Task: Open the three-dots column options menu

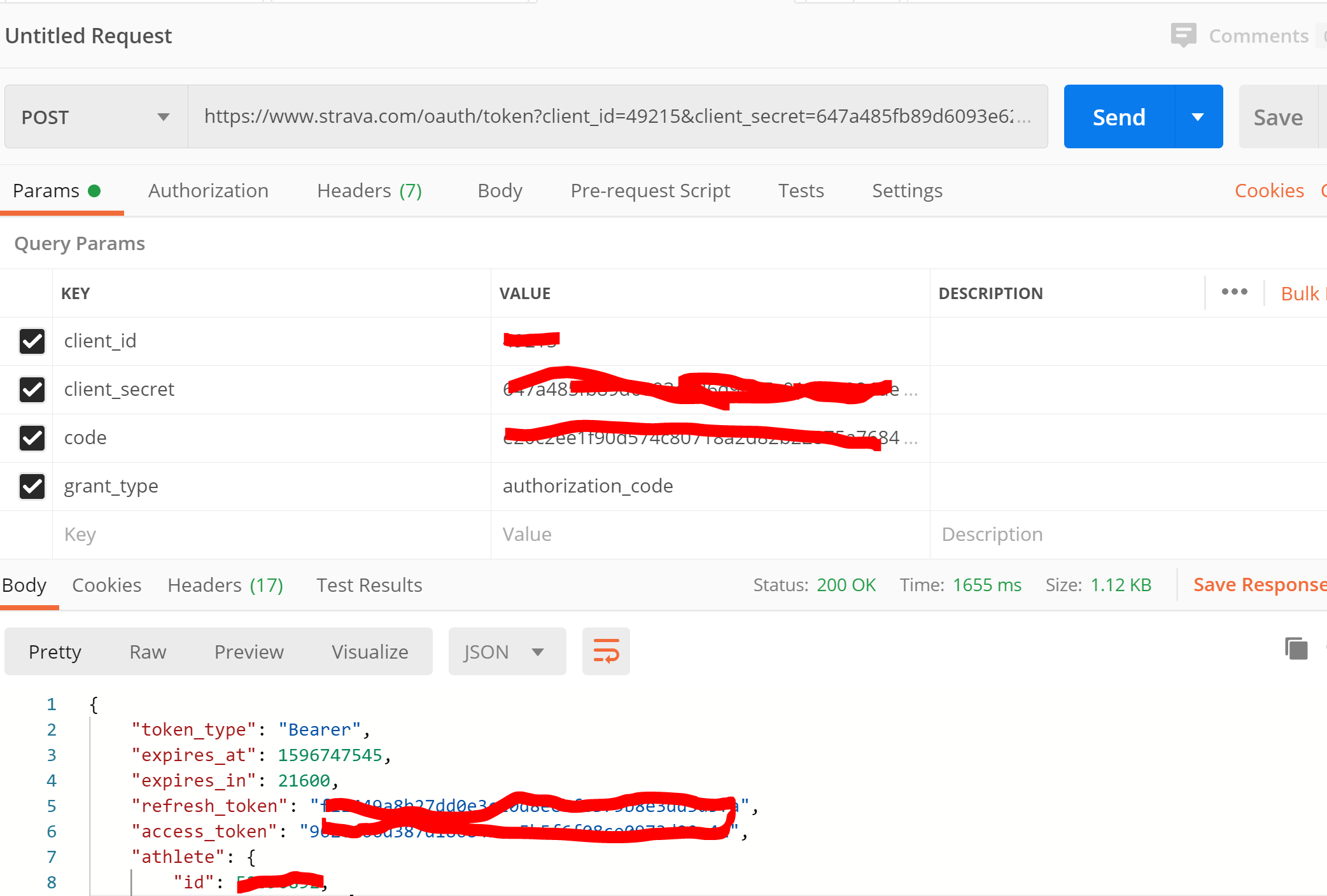Action: click(x=1233, y=292)
